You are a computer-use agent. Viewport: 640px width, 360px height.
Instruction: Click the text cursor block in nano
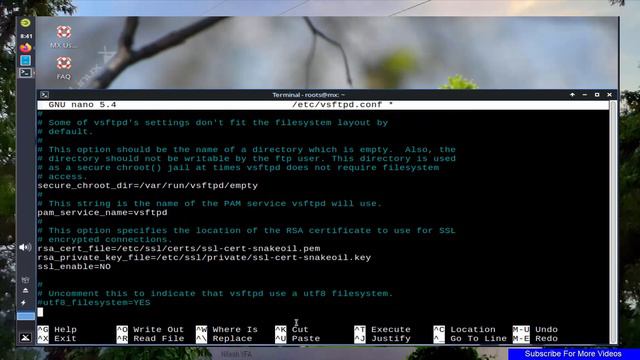40,312
